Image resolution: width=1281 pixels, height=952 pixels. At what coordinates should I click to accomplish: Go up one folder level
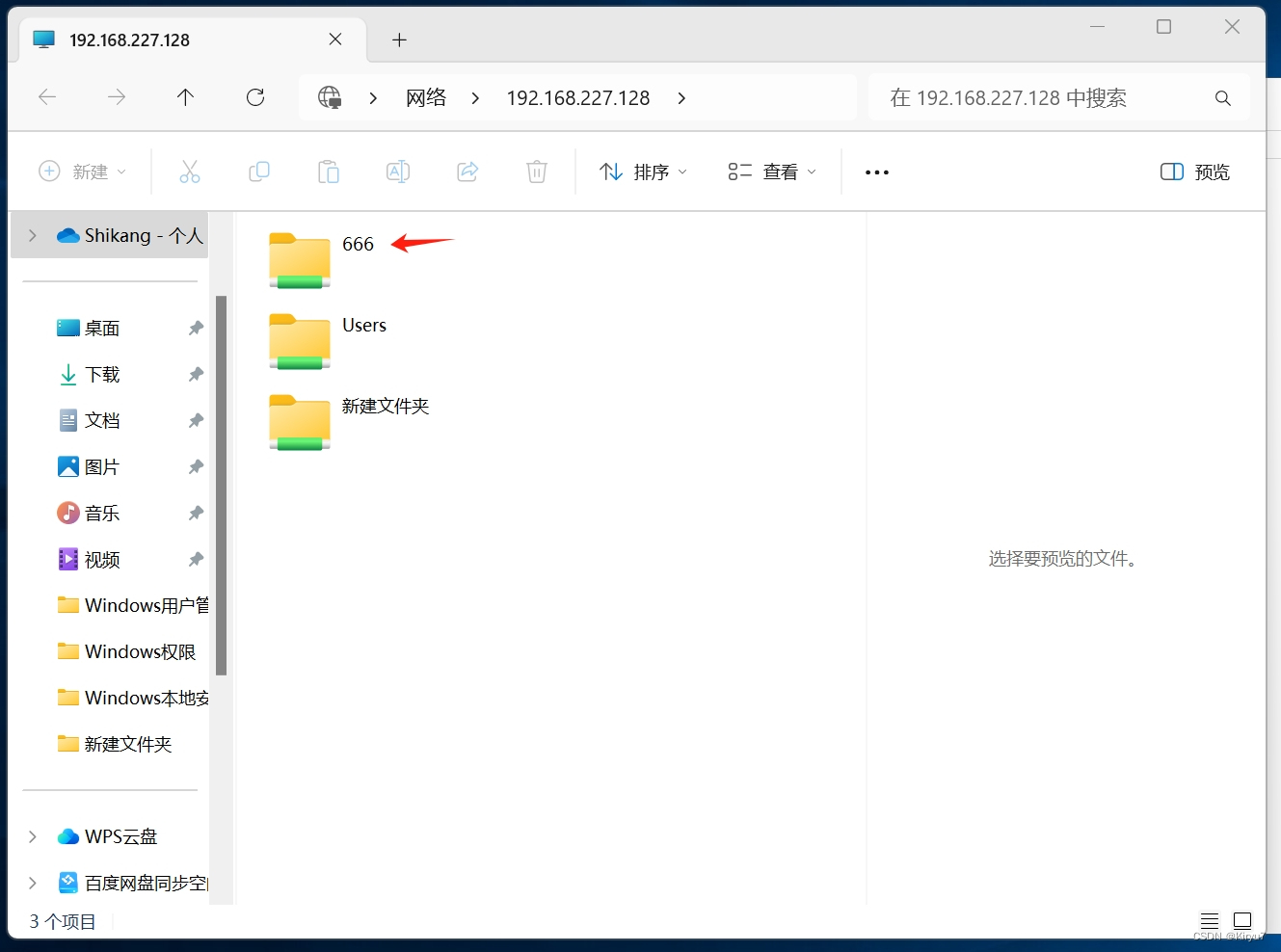point(186,97)
